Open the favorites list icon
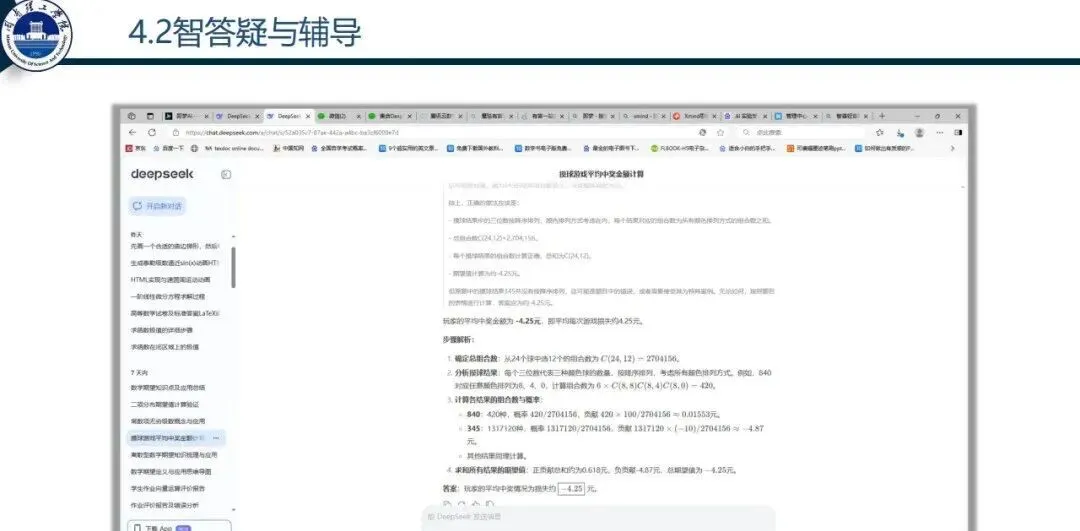Screen dimensions: 1080x531 (880, 132)
